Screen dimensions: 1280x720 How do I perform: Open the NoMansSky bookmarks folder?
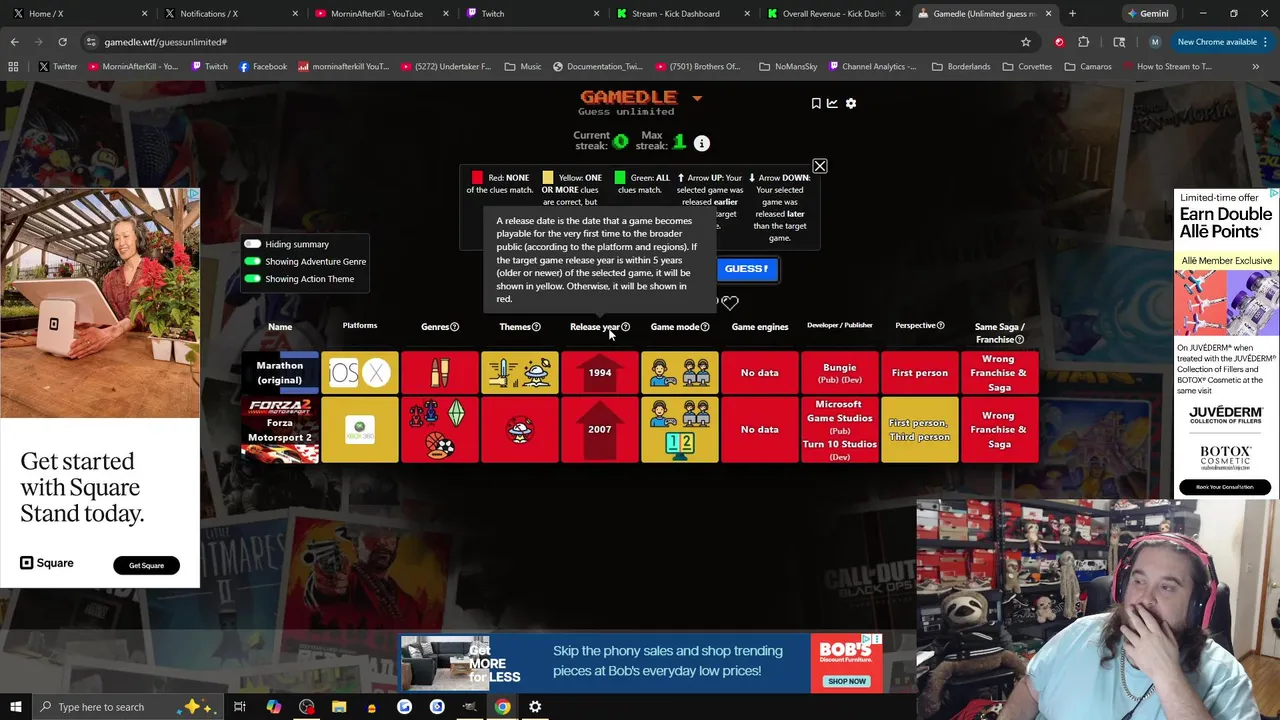[788, 67]
